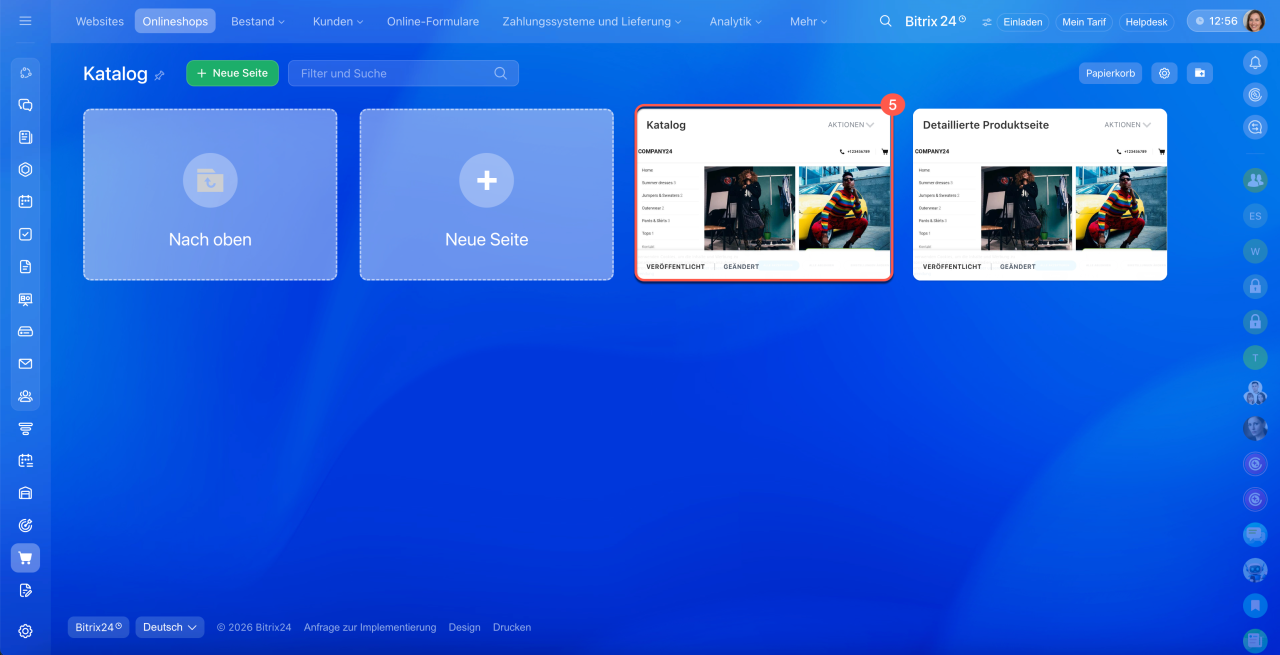1280x655 pixels.
Task: Click the search magnifier icon in header
Action: pyautogui.click(x=885, y=21)
